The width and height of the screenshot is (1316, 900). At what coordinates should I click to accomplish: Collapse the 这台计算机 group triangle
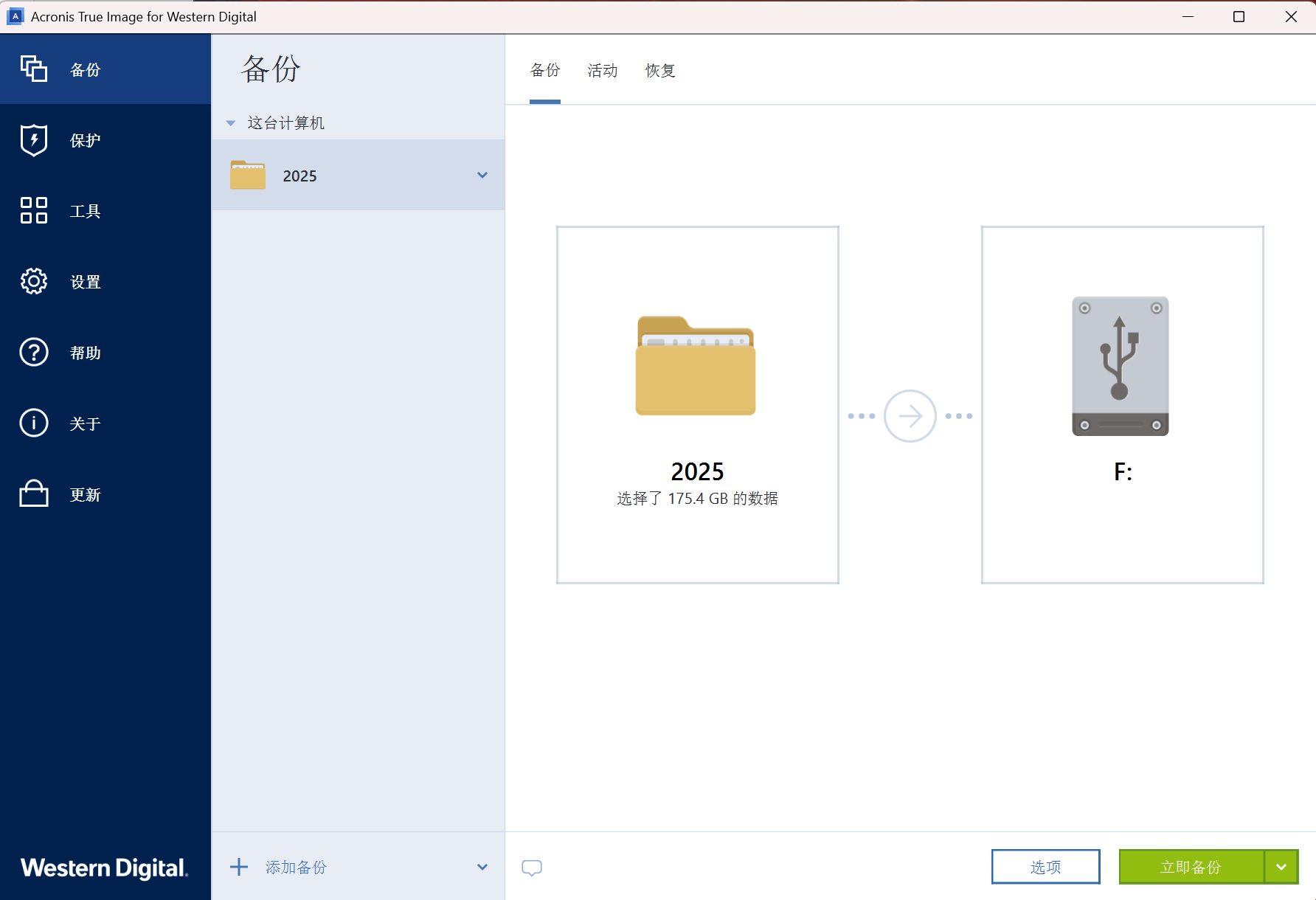click(231, 123)
